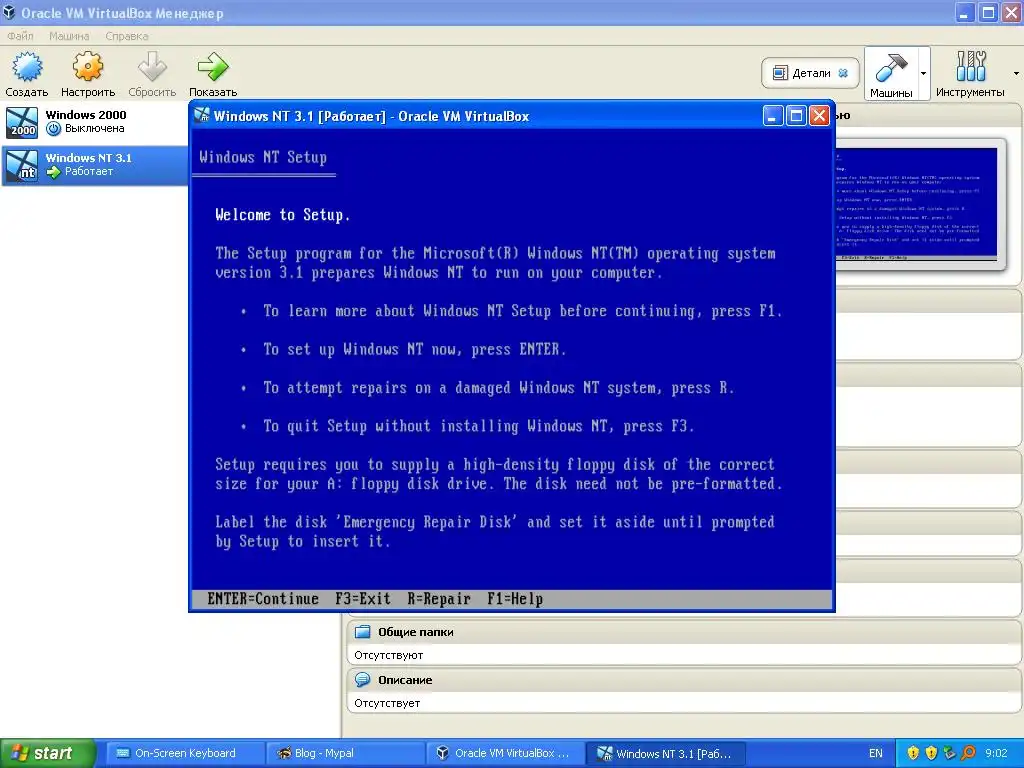Click the EN language indicator in taskbar

876,753
